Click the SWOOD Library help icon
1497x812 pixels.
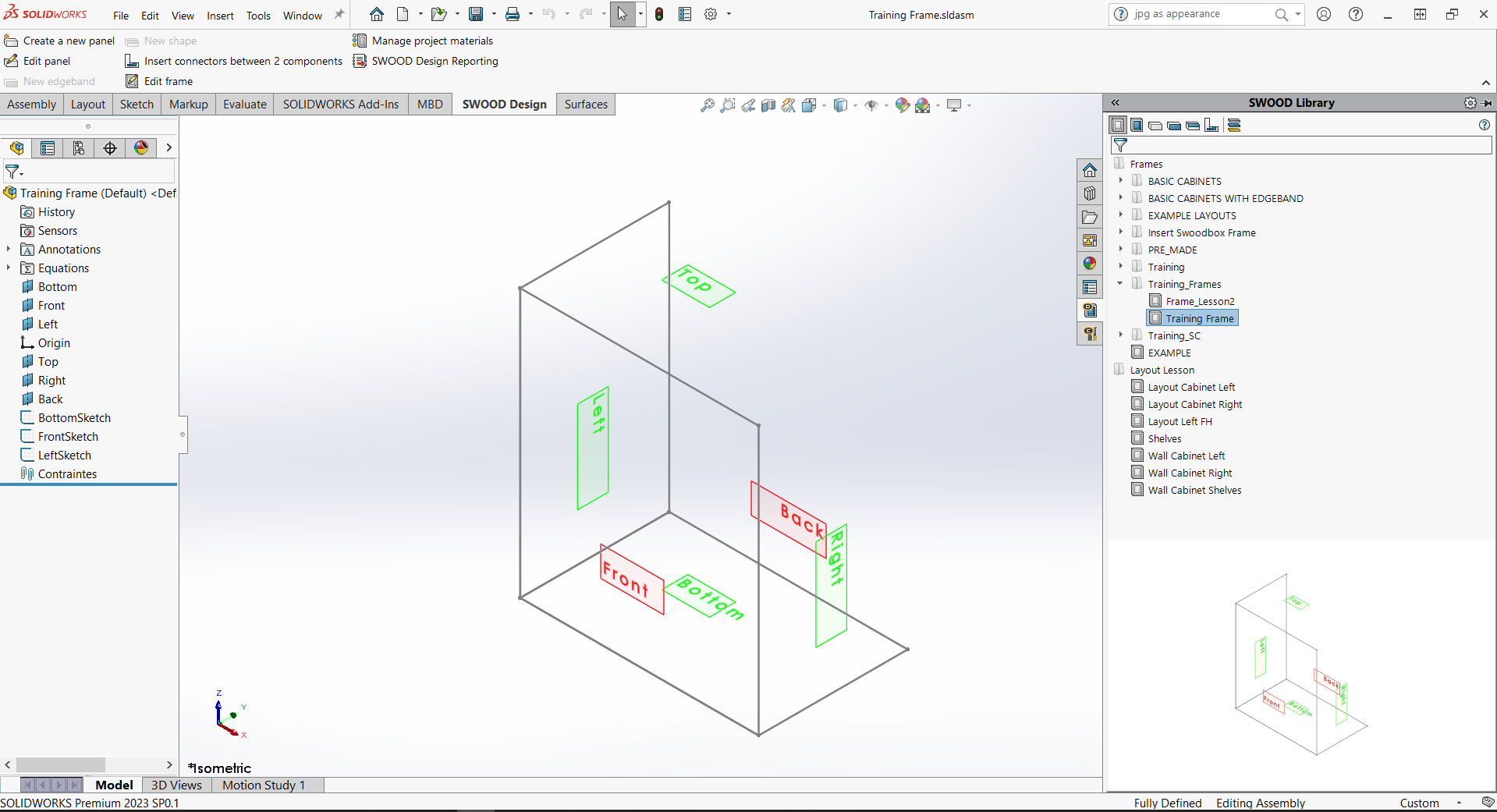(1485, 125)
